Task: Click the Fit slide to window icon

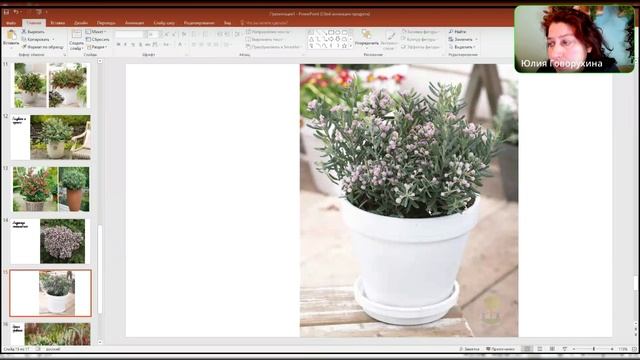Action: pyautogui.click(x=634, y=349)
